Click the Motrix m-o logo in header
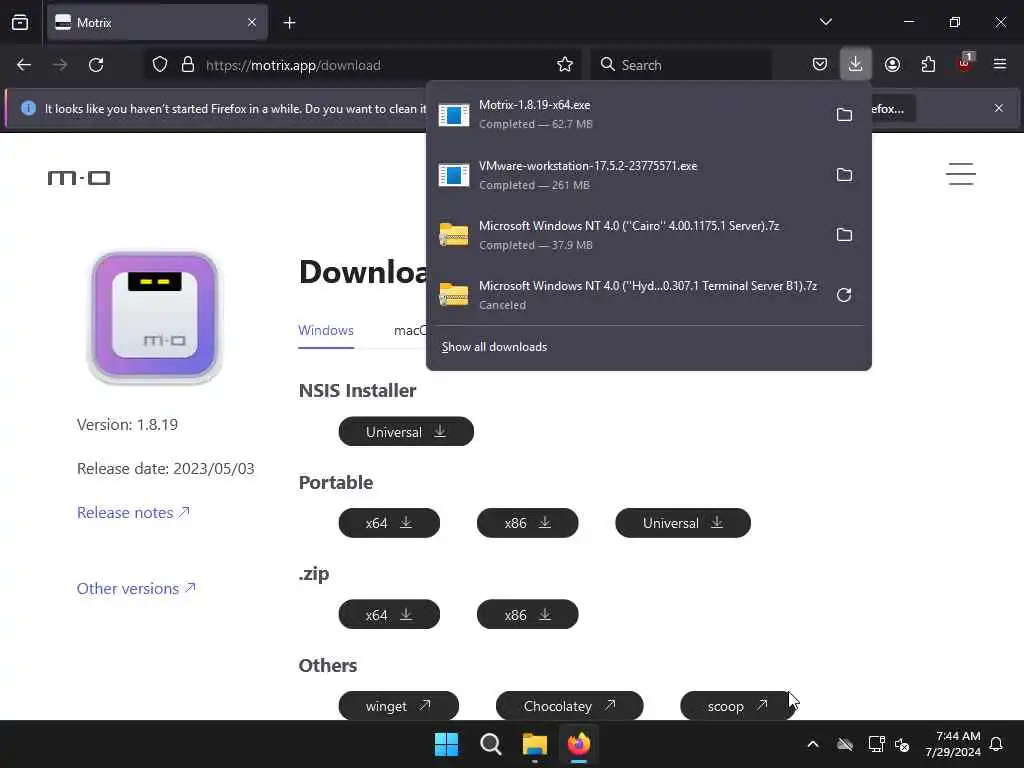The height and width of the screenshot is (768, 1024). pyautogui.click(x=79, y=178)
